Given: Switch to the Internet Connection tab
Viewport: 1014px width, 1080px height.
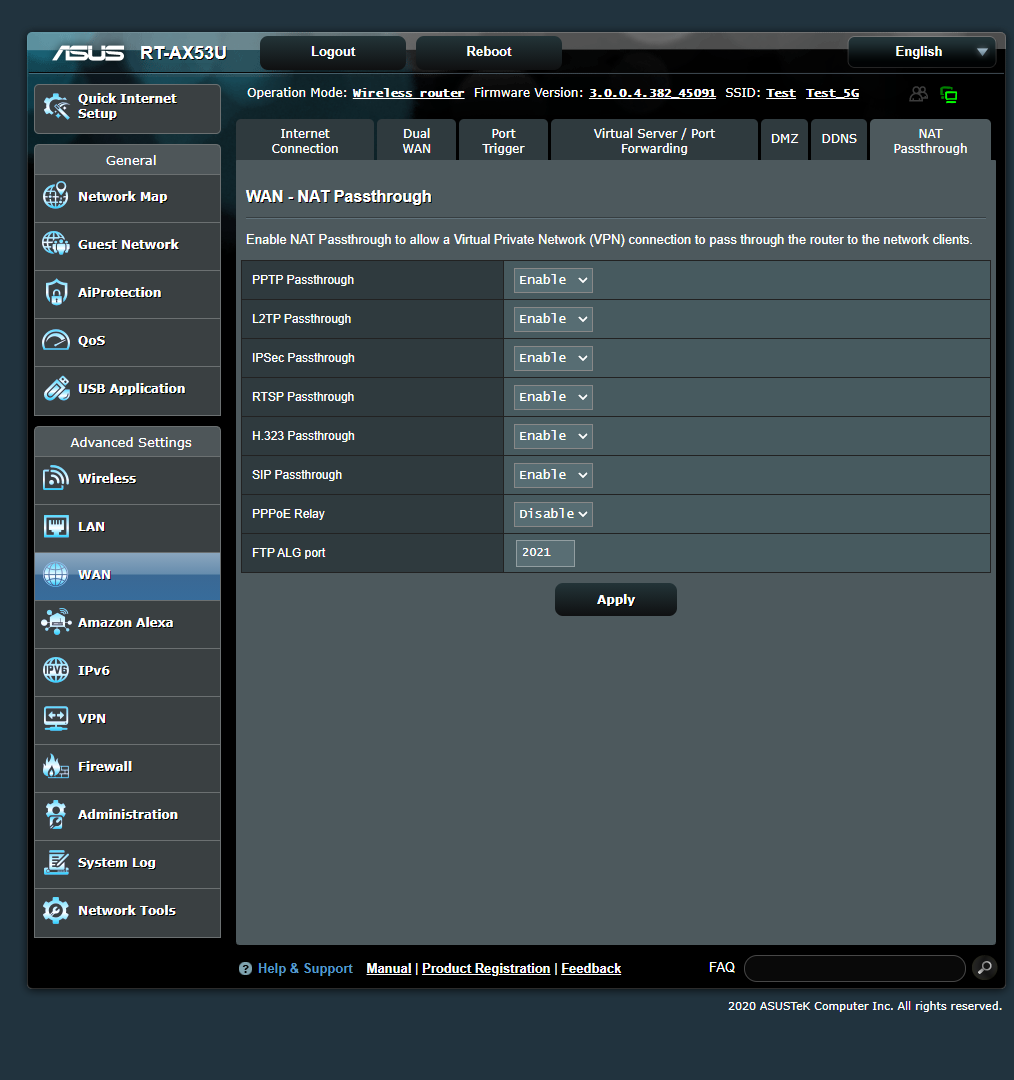Looking at the screenshot, I should 304,141.
